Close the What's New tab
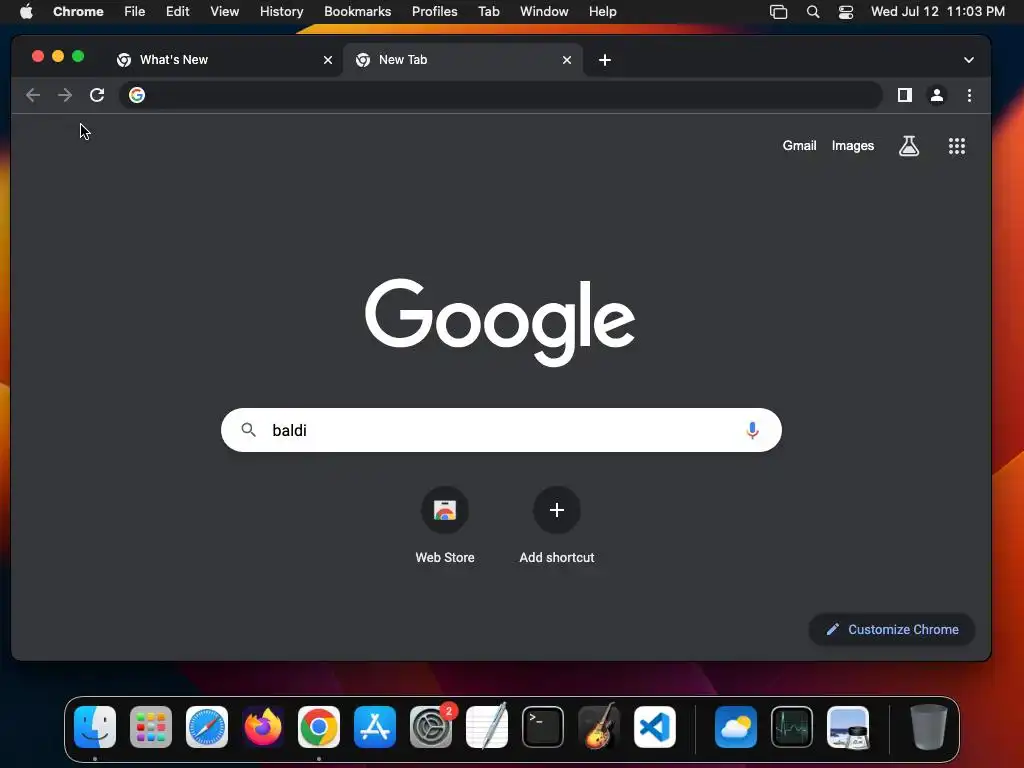The width and height of the screenshot is (1024, 768). (328, 60)
